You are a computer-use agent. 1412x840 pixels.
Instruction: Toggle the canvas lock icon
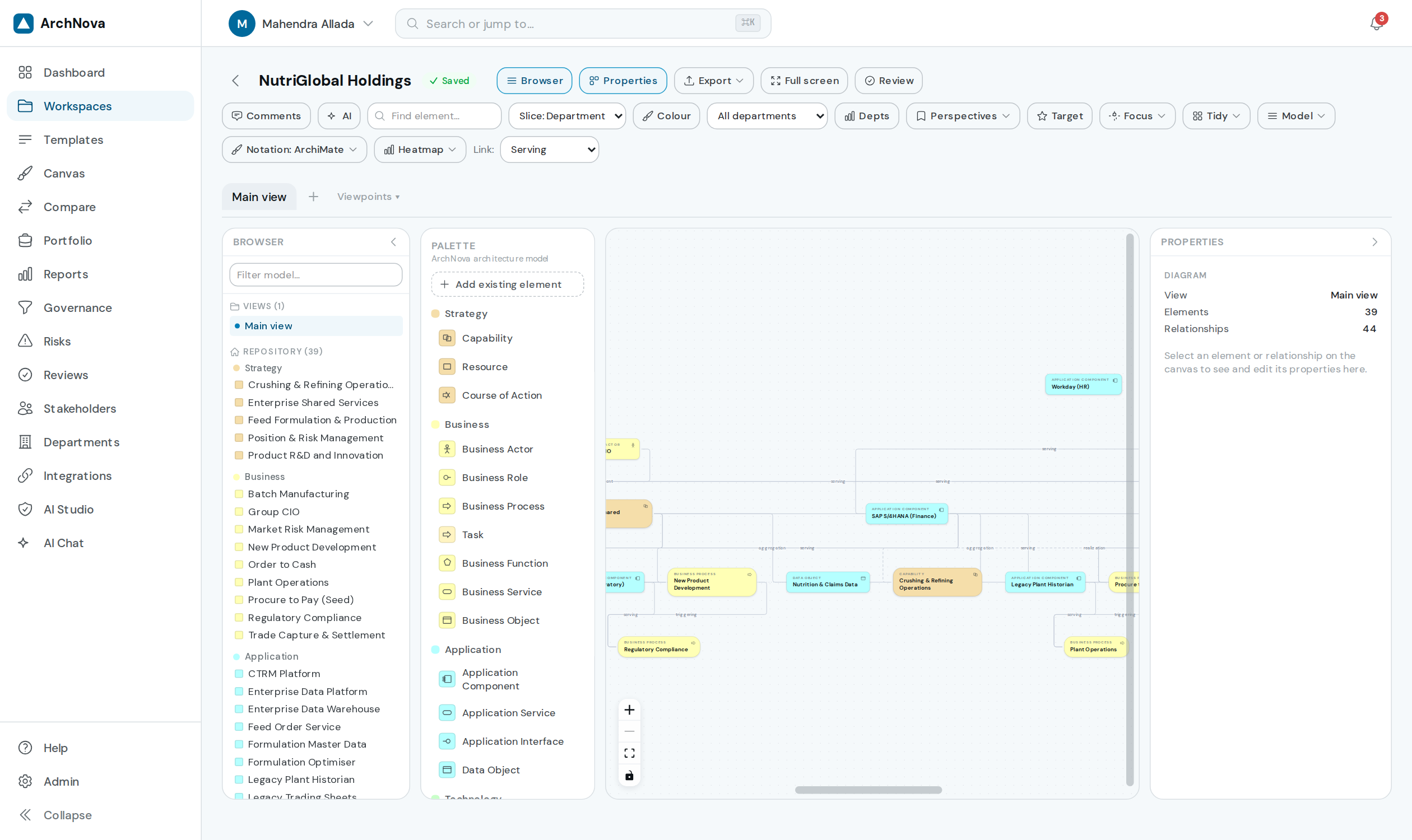click(629, 775)
